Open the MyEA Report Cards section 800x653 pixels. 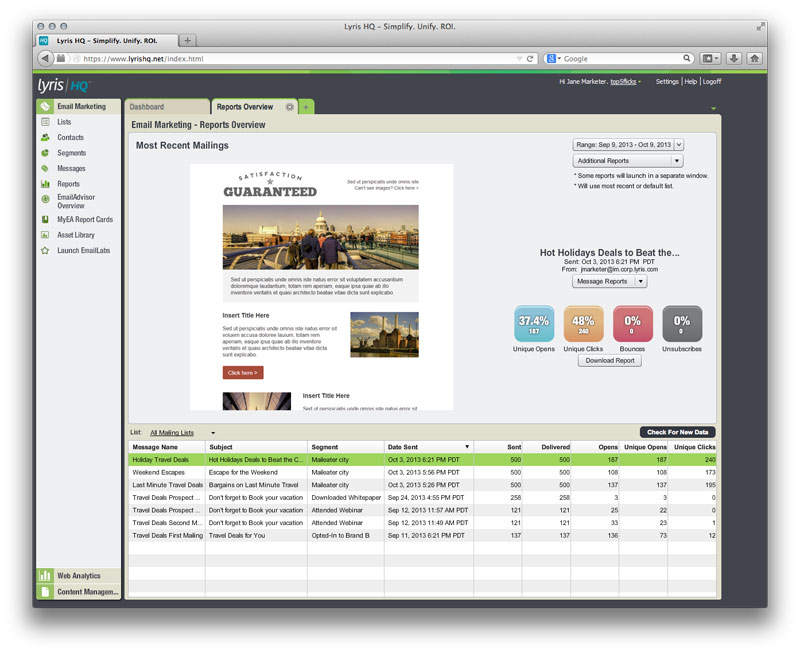pos(84,219)
